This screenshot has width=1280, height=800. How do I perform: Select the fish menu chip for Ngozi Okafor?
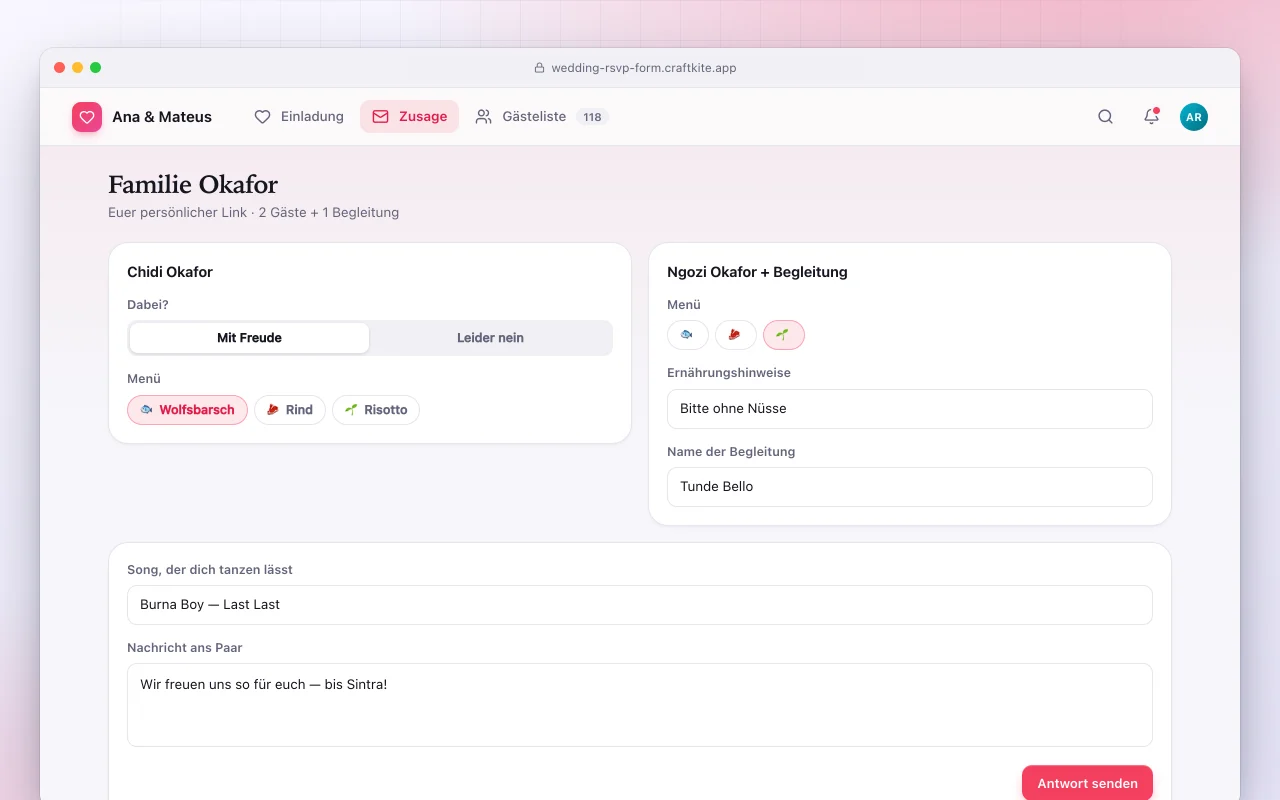pyautogui.click(x=688, y=335)
